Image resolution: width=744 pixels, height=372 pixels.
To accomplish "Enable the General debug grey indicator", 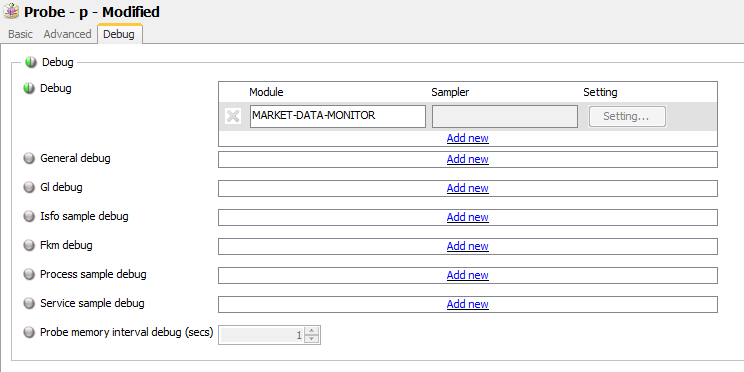I will [29, 158].
